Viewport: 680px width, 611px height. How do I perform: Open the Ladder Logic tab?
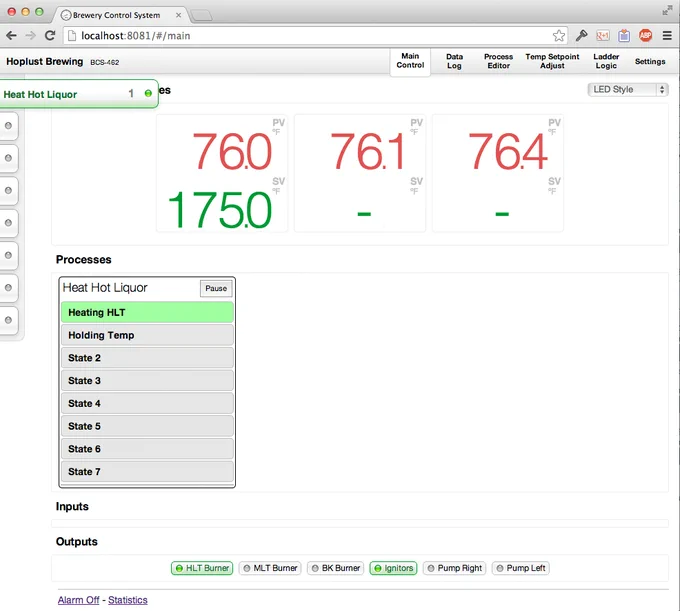tap(606, 61)
